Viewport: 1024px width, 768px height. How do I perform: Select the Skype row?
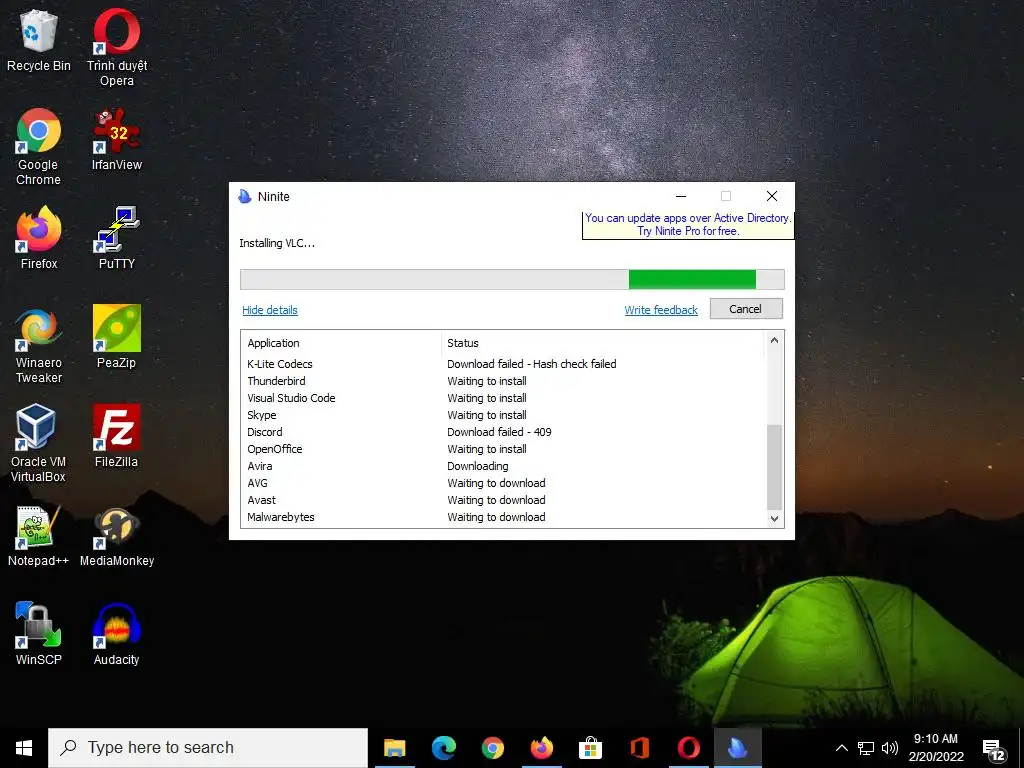(x=503, y=415)
